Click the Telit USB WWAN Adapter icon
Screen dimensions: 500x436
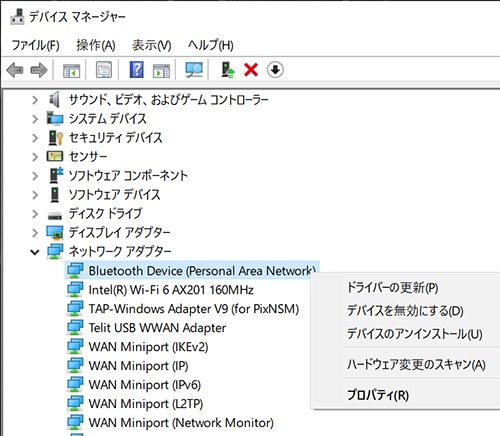coord(75,327)
